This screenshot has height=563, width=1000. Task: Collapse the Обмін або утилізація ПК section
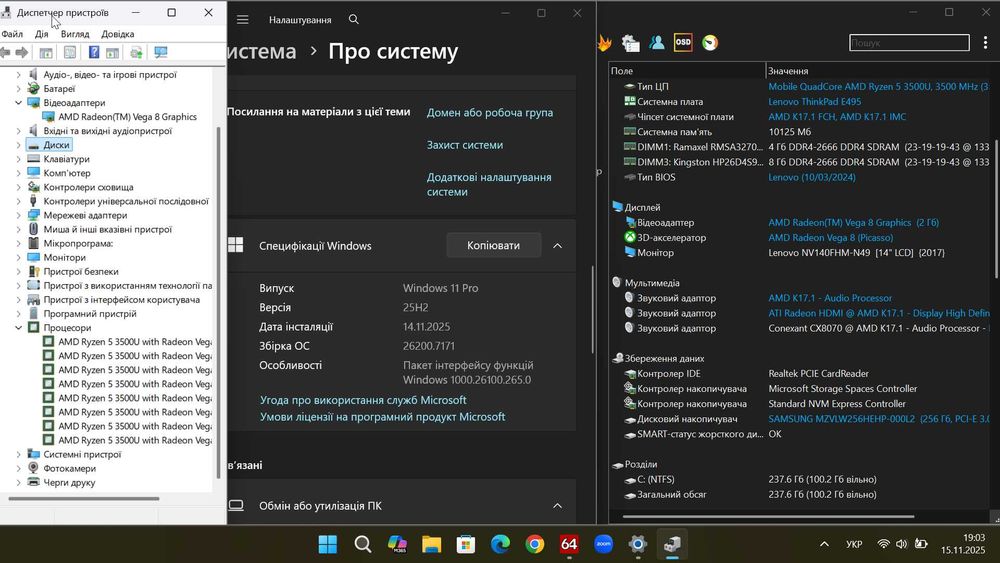[x=557, y=506]
